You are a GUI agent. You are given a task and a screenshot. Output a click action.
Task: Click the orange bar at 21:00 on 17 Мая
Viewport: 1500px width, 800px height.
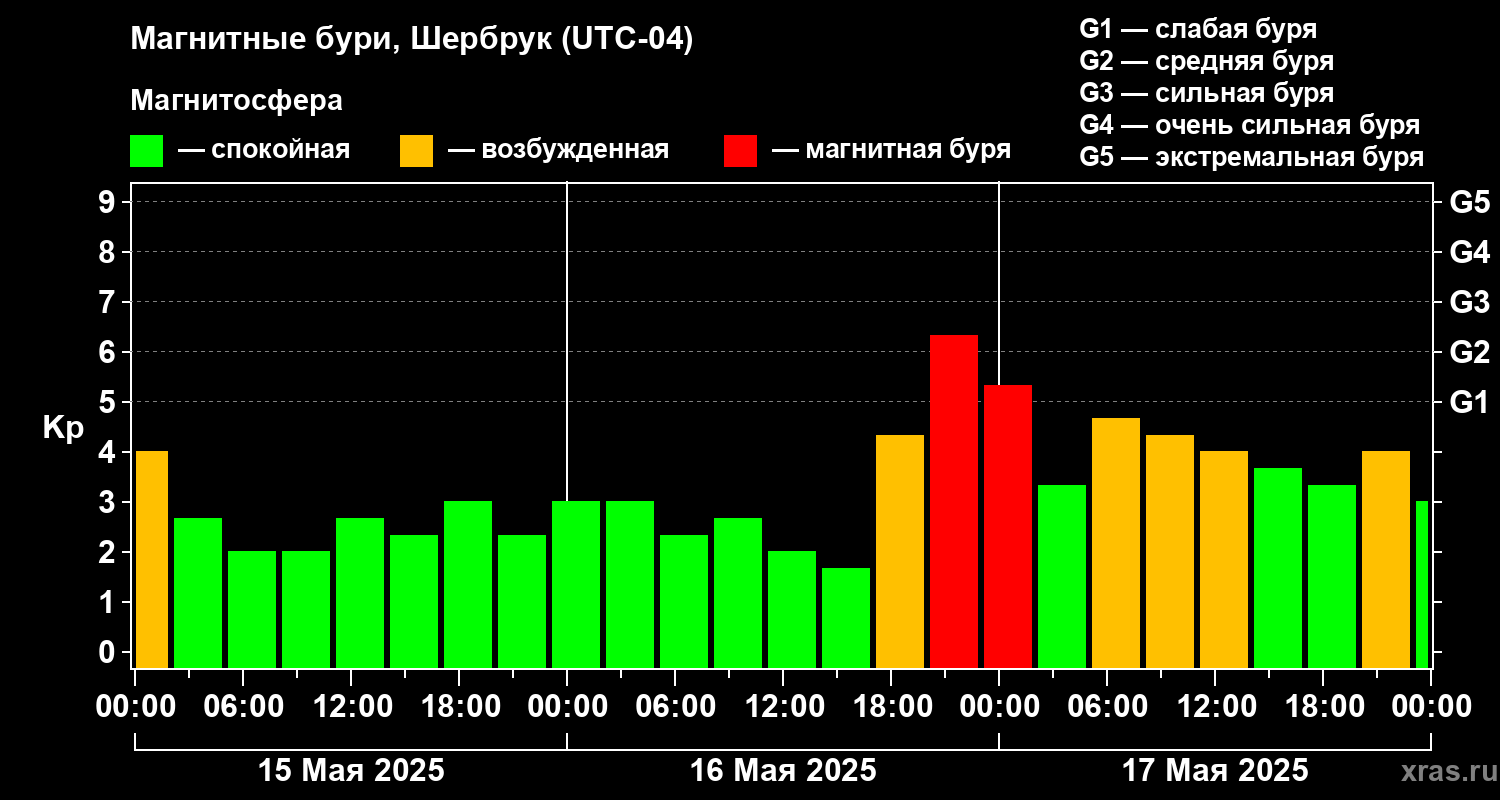1386,559
